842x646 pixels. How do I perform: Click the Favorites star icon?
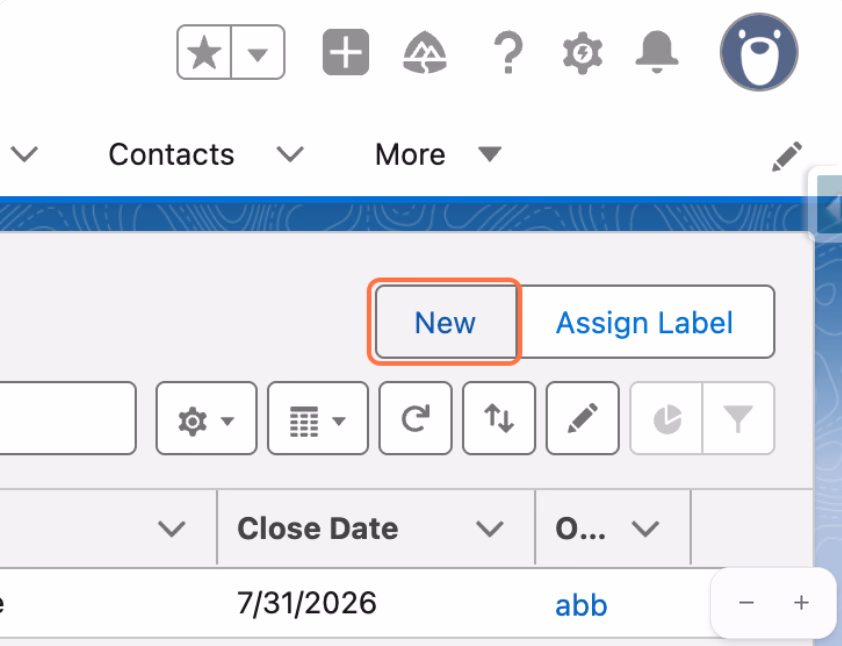pyautogui.click(x=204, y=52)
